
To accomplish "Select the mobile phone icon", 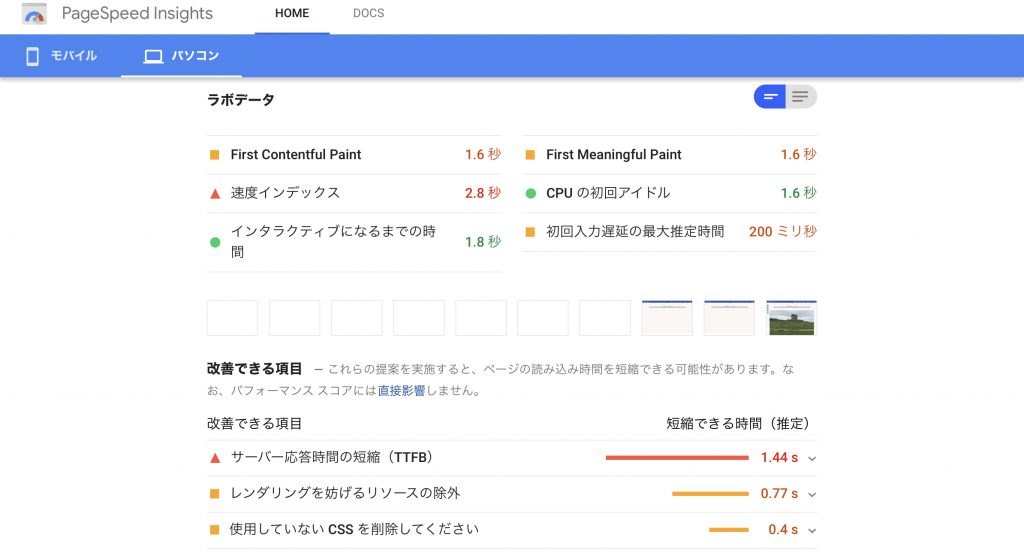I will coord(32,56).
